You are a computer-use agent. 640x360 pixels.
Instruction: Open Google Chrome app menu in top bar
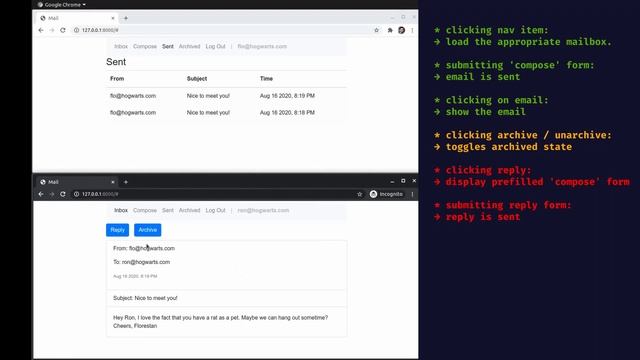pyautogui.click(x=62, y=4)
